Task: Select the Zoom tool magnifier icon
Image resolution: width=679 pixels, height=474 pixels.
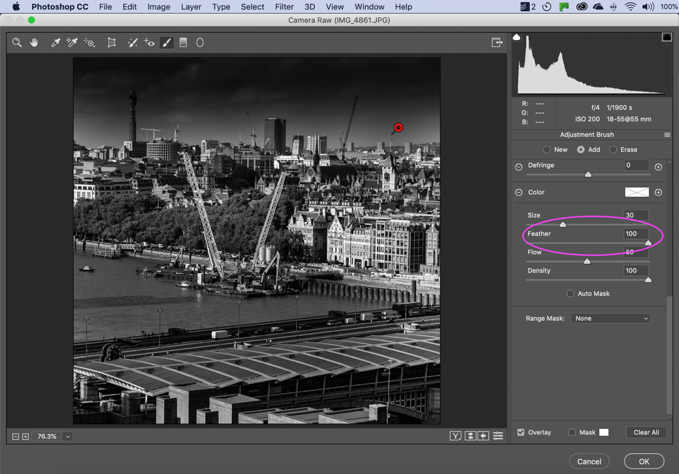Action: pos(17,43)
